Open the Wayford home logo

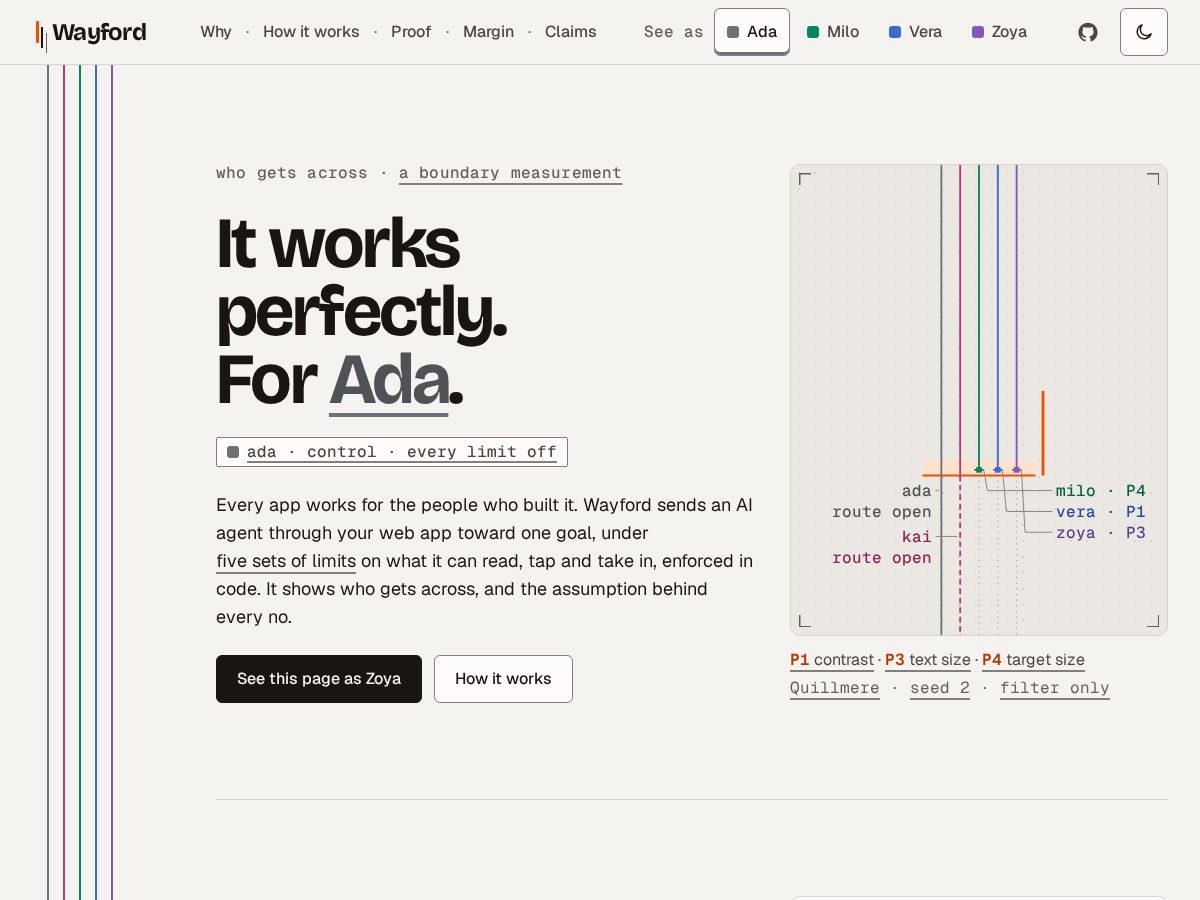[91, 33]
